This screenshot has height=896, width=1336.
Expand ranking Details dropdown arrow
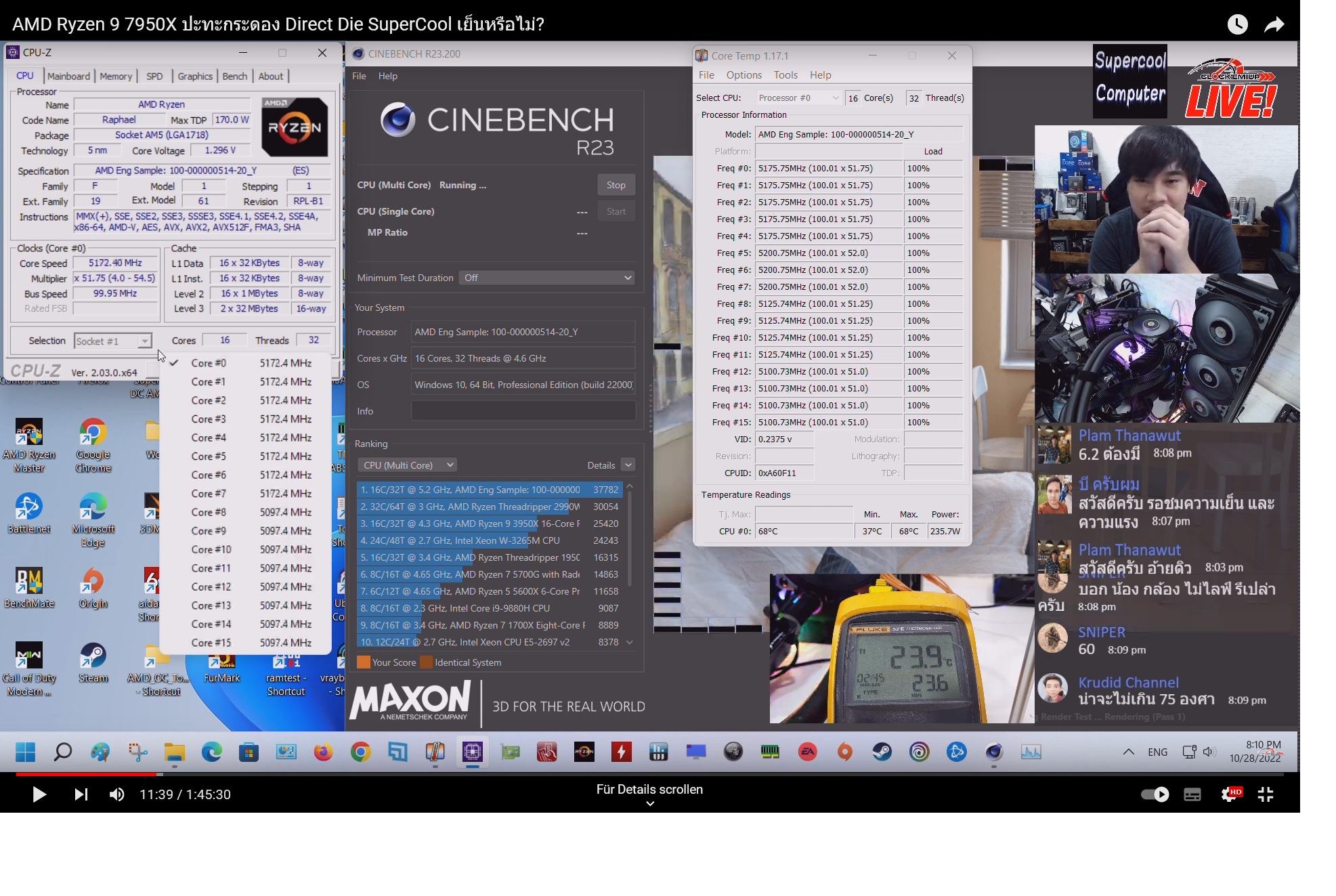click(628, 465)
